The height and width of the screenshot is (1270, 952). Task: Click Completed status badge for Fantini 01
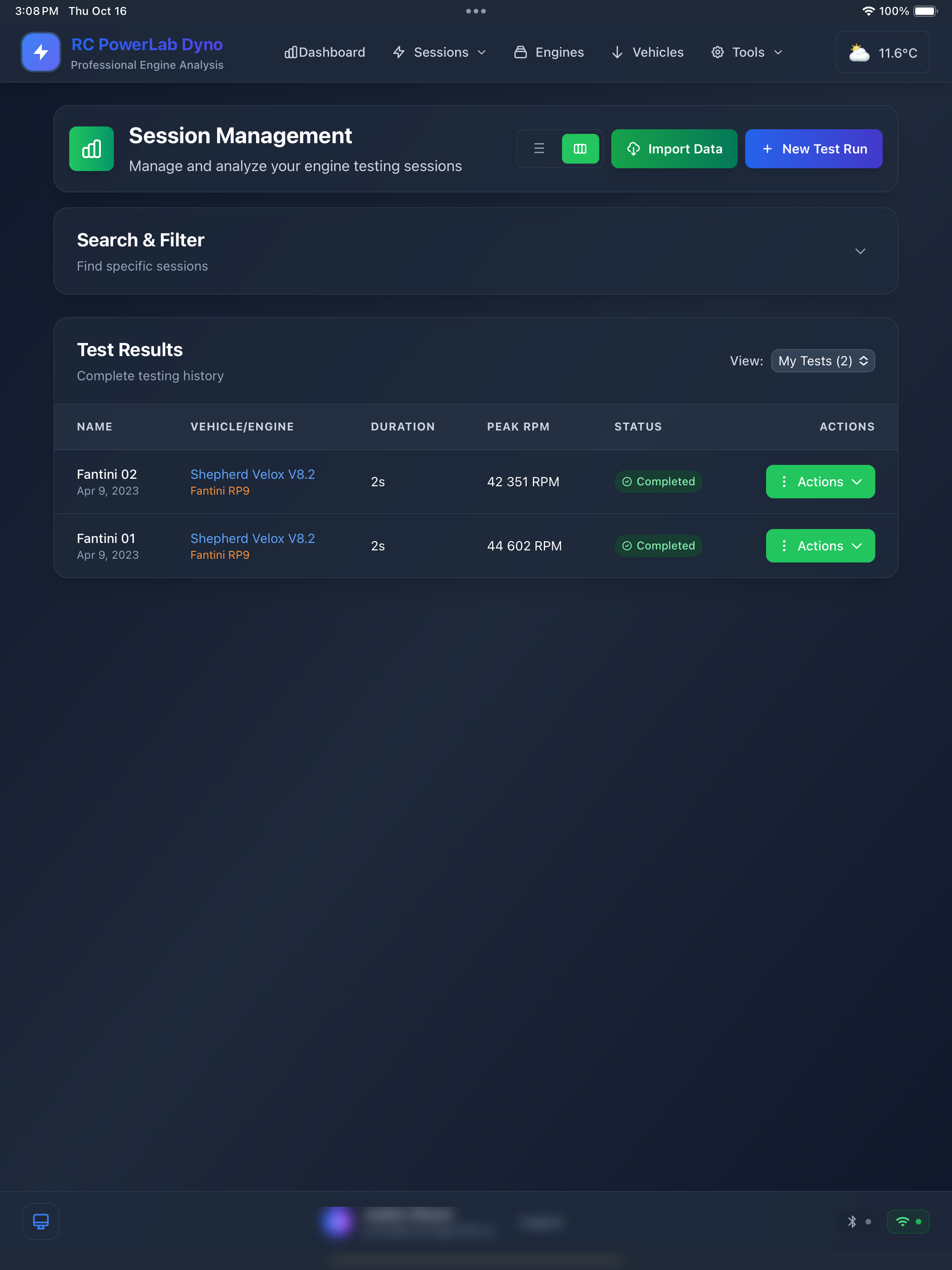[659, 546]
